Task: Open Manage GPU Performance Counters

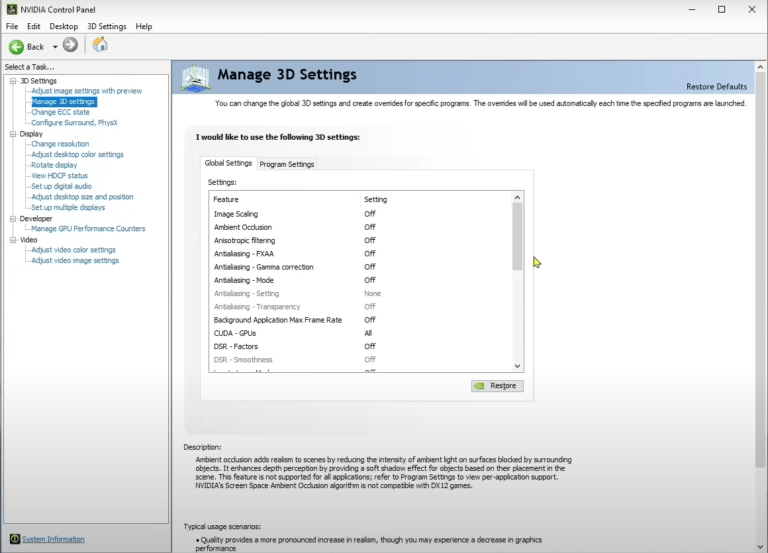Action: 88,229
